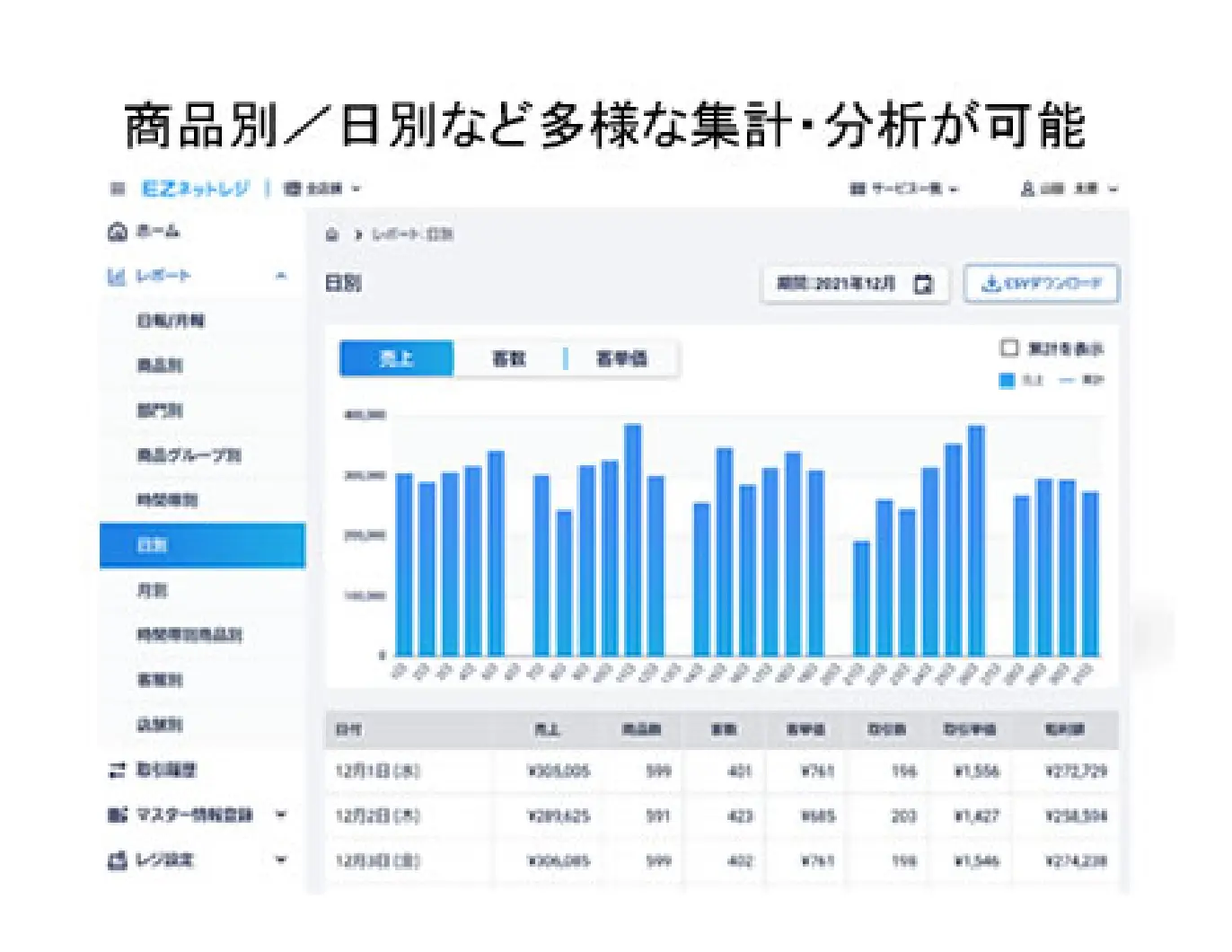Click the レポート breadcrumb text
This screenshot has width=1232, height=952.
point(394,234)
